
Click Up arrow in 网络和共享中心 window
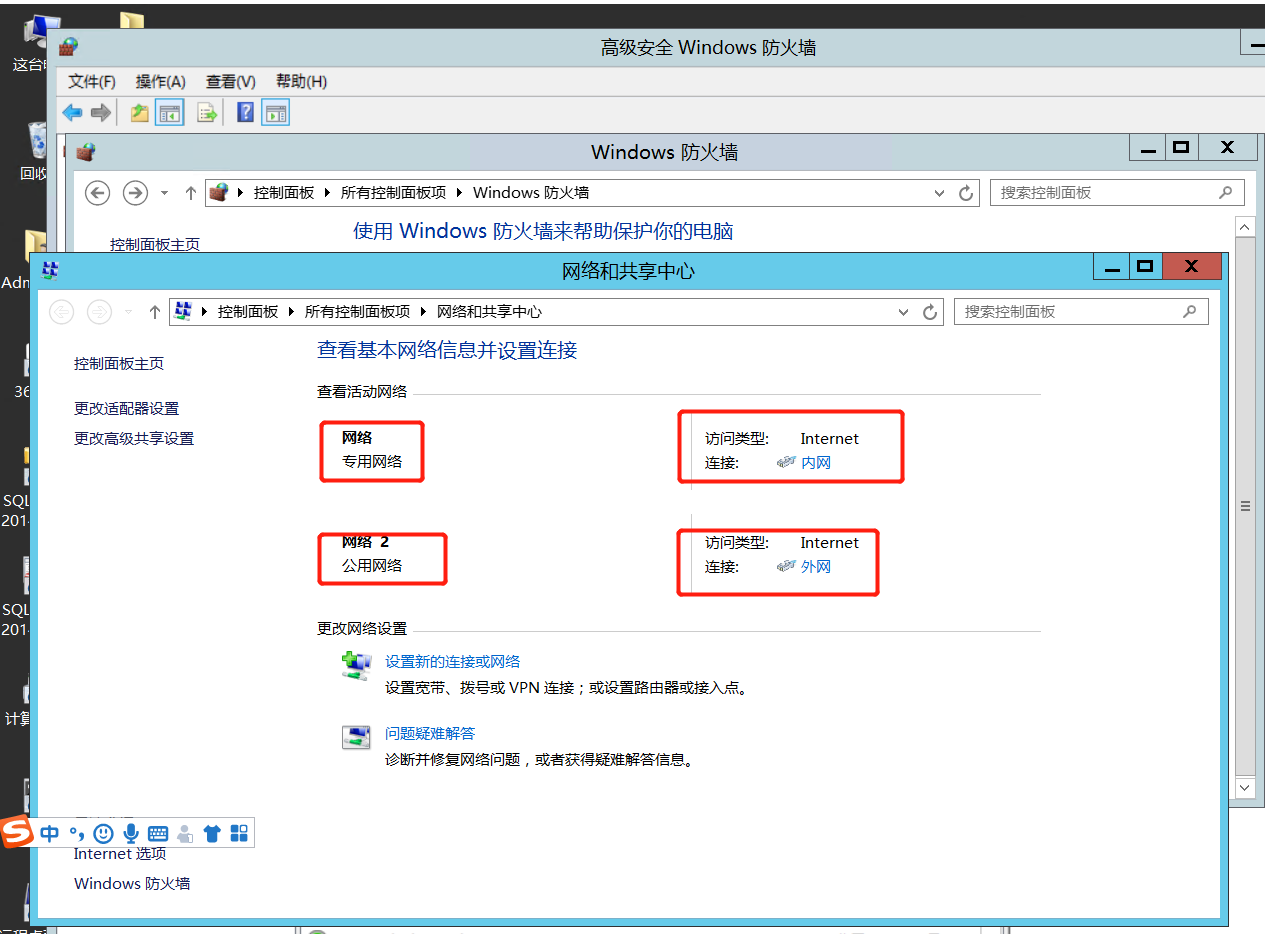(154, 312)
